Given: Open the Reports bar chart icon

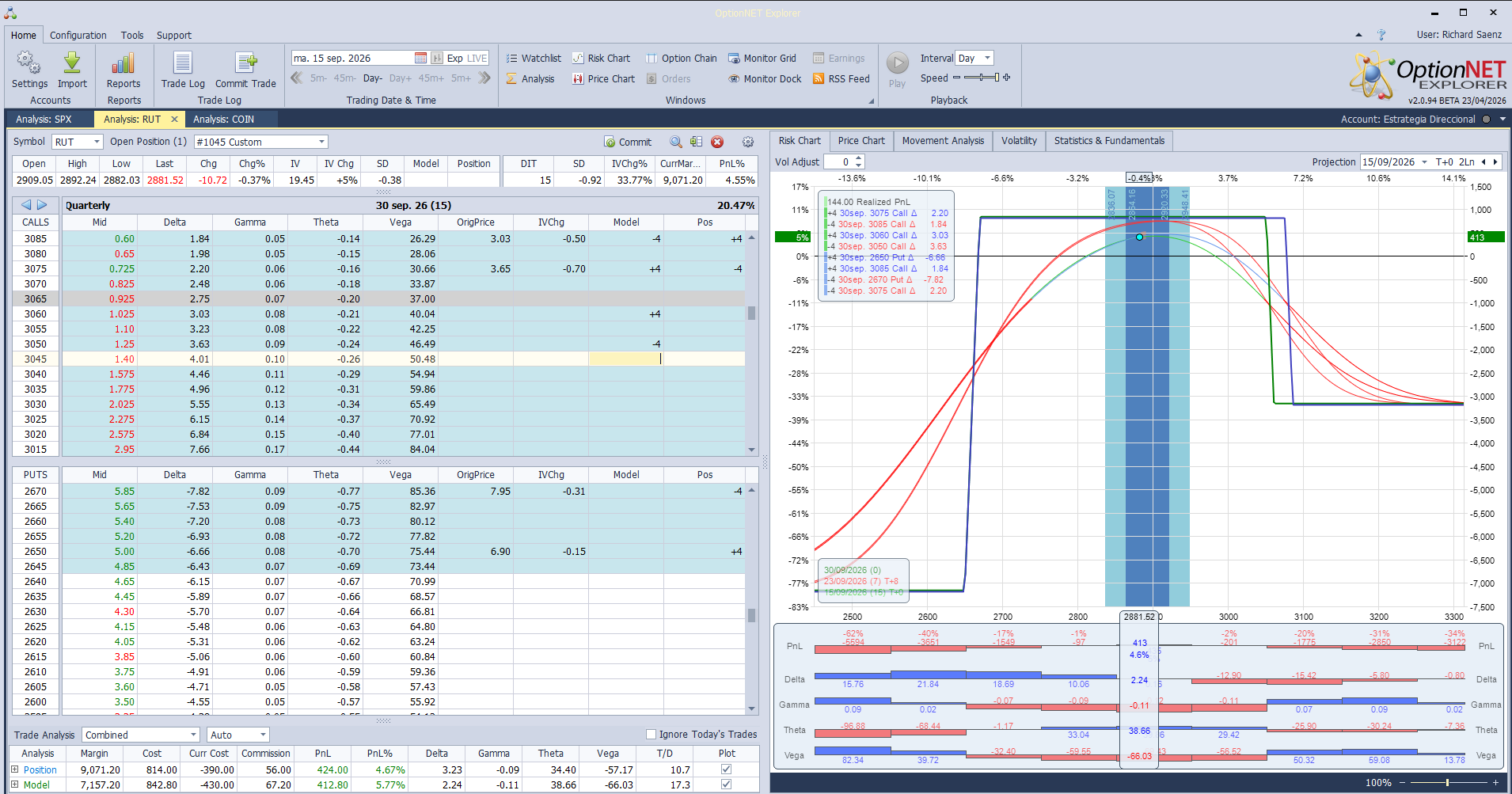Looking at the screenshot, I should pyautogui.click(x=123, y=70).
